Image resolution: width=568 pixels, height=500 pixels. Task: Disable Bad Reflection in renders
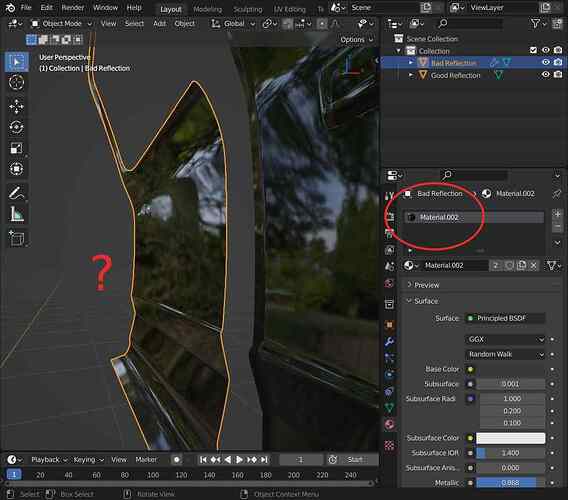pyautogui.click(x=558, y=62)
